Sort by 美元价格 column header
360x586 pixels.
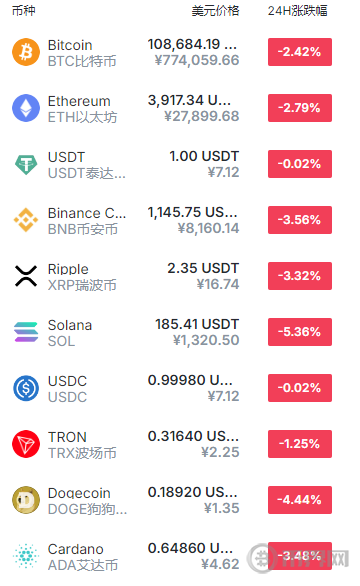215,11
